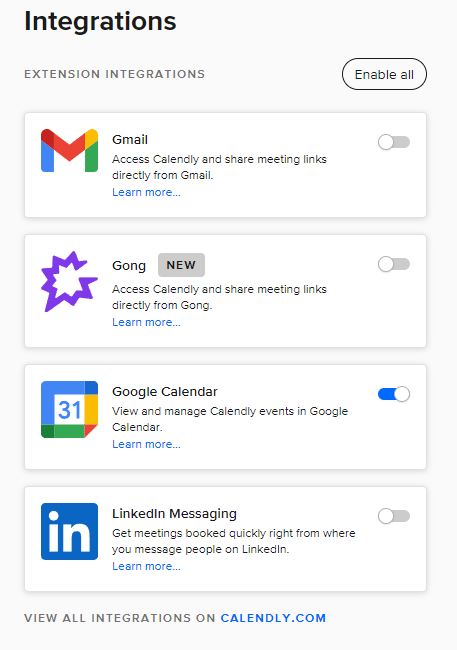Viewport: 457px width, 650px height.
Task: Click the Gong integration name
Action: [x=129, y=266]
